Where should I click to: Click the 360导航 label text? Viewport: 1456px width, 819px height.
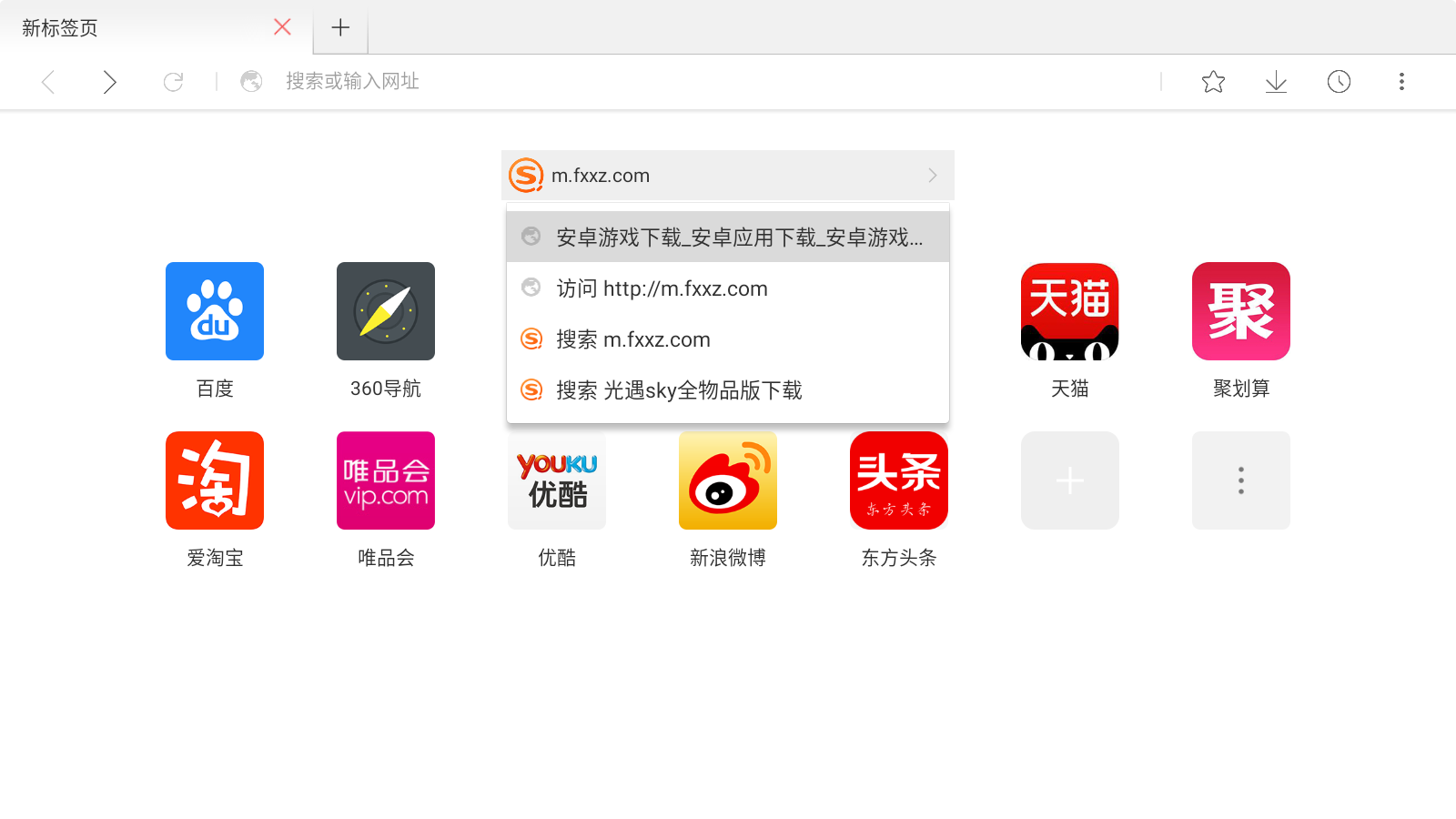pos(386,389)
